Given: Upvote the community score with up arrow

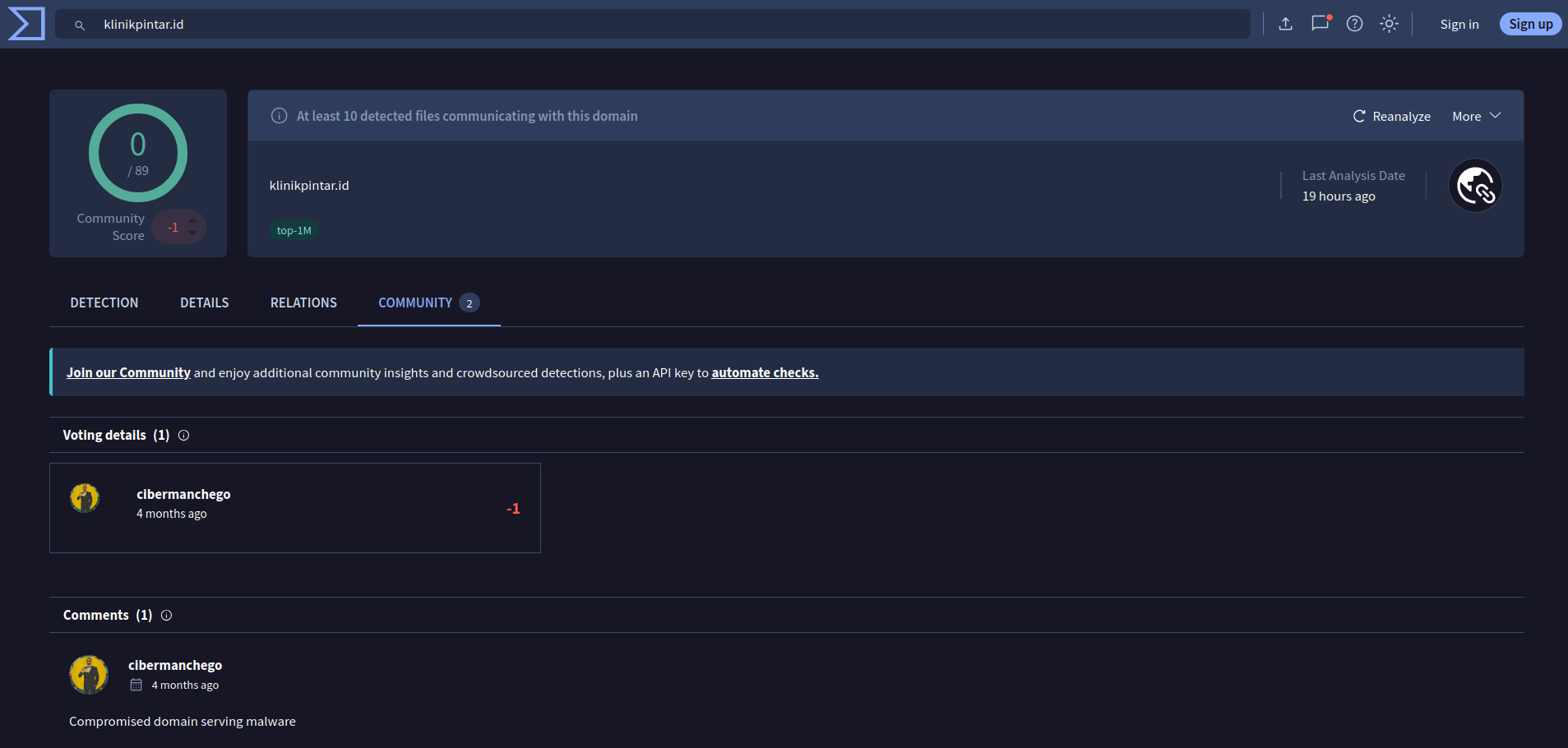Looking at the screenshot, I should tap(192, 220).
